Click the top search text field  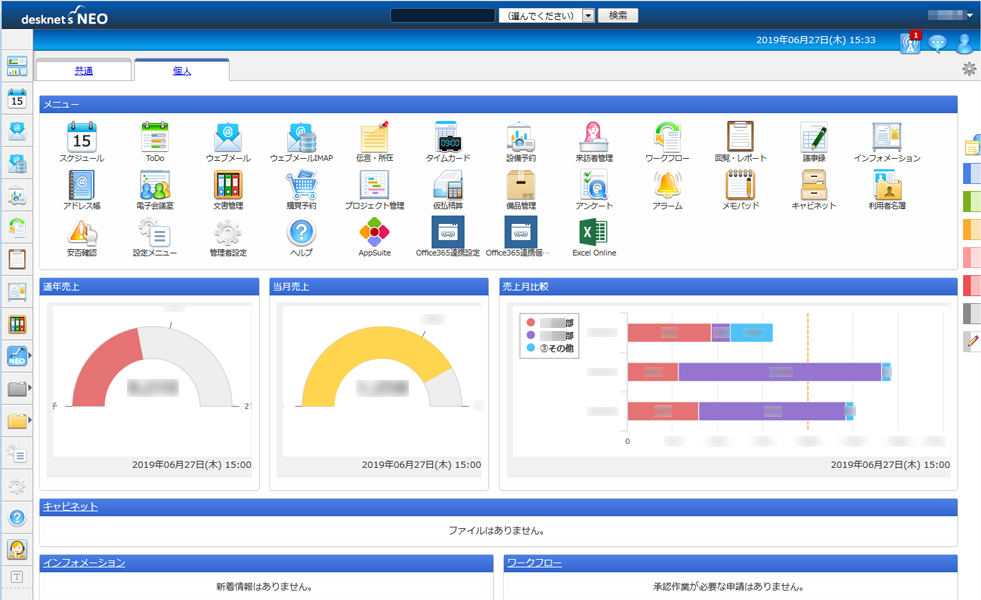(442, 16)
